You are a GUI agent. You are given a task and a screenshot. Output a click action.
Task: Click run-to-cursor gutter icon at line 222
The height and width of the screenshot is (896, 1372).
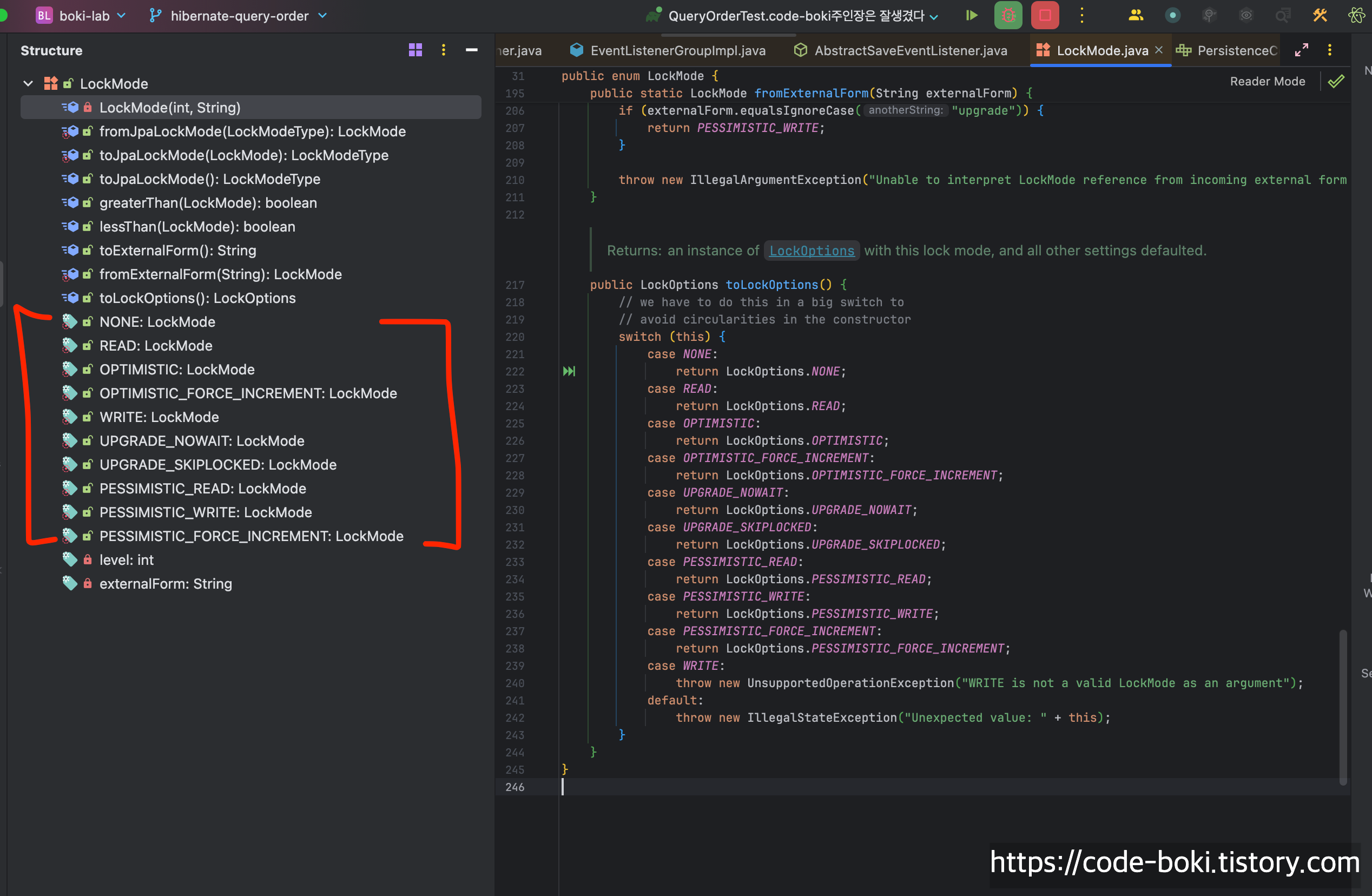click(569, 371)
